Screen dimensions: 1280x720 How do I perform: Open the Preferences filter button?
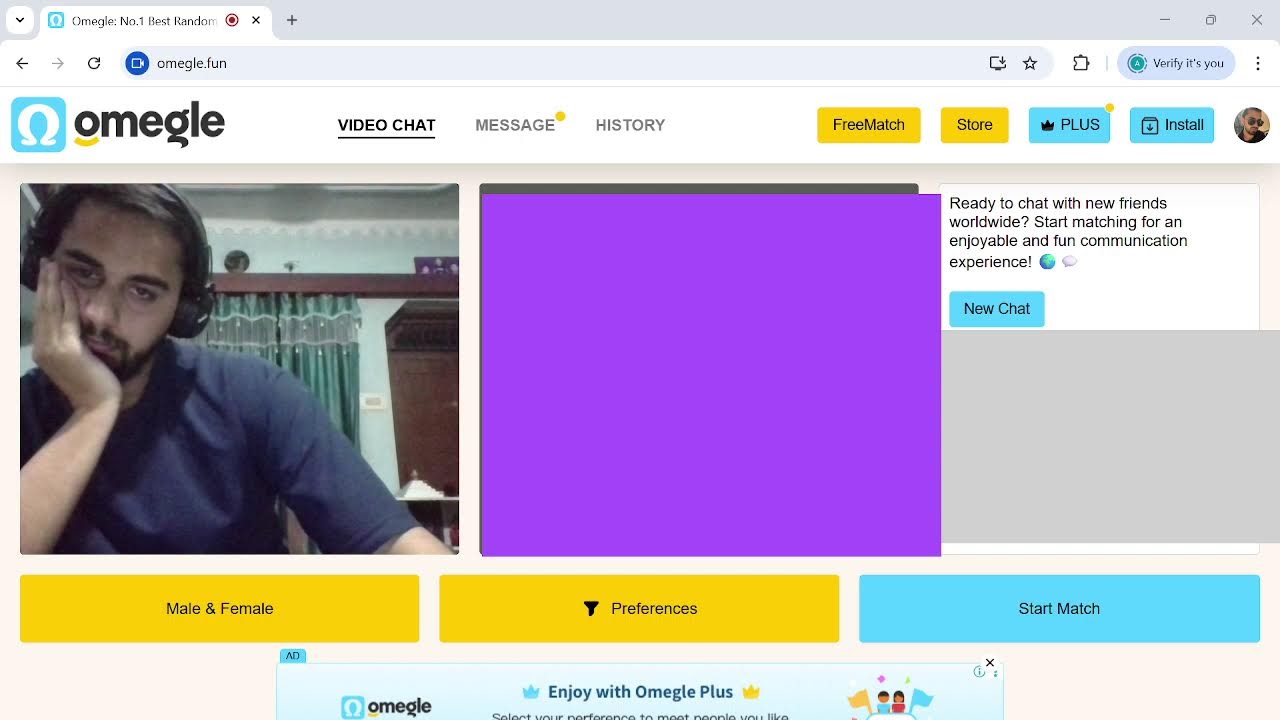(639, 608)
